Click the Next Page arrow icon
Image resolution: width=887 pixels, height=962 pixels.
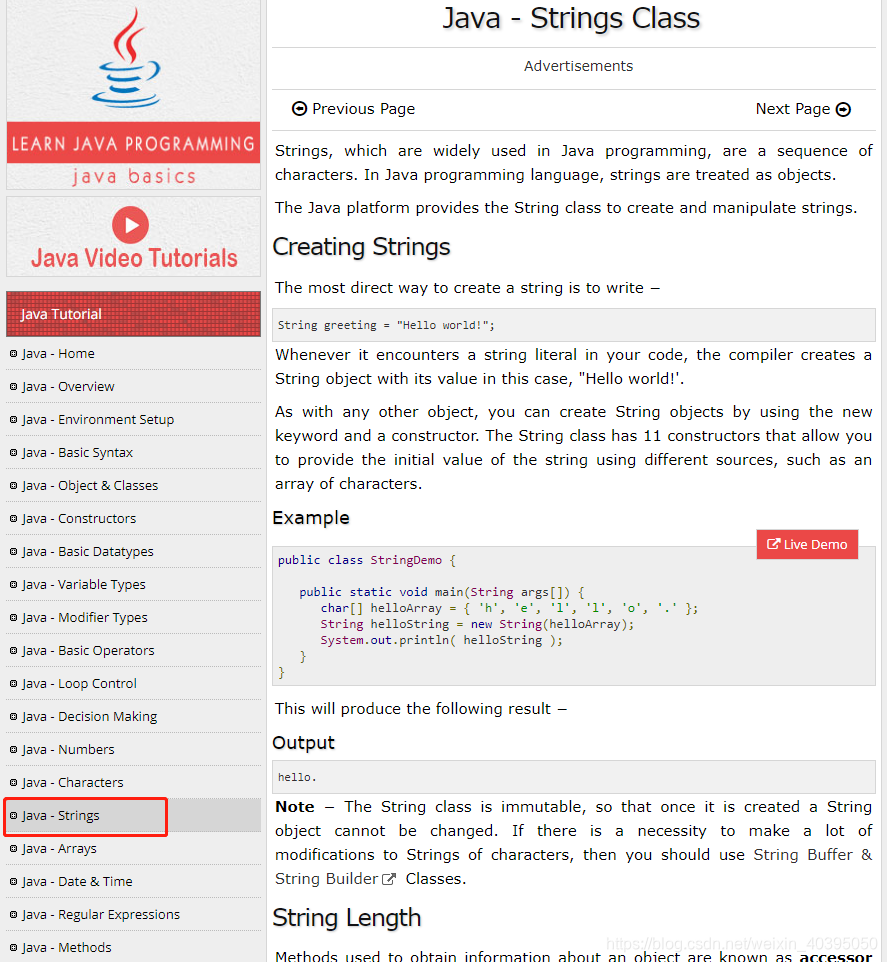pos(843,110)
